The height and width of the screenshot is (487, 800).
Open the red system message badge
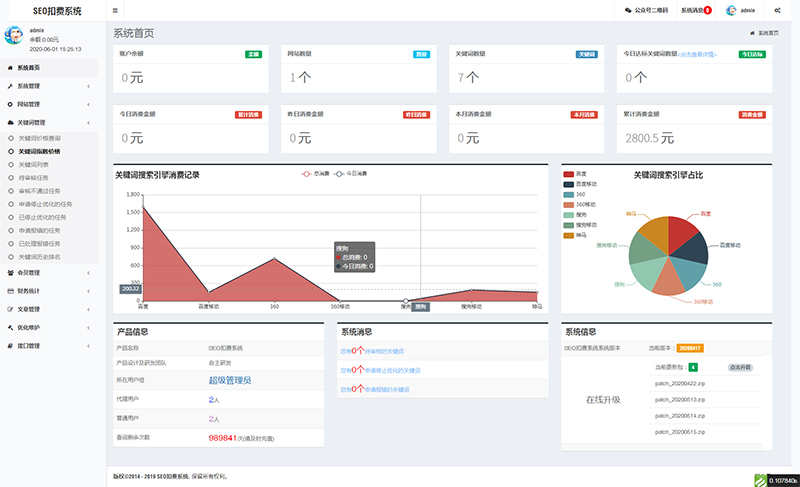tap(708, 10)
